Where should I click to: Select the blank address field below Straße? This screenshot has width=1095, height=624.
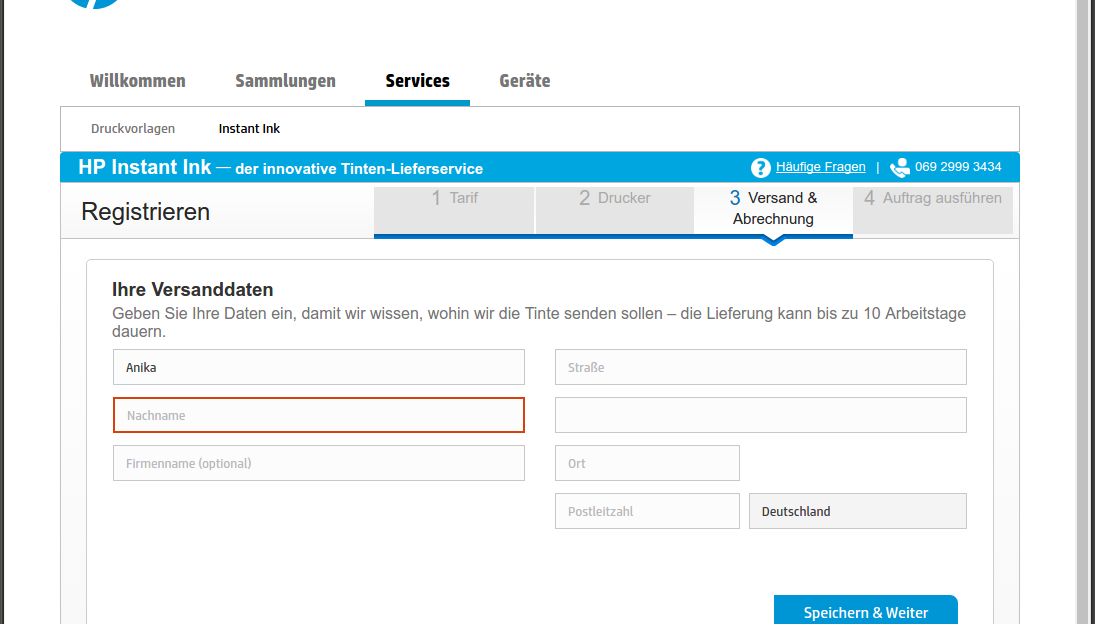(760, 415)
